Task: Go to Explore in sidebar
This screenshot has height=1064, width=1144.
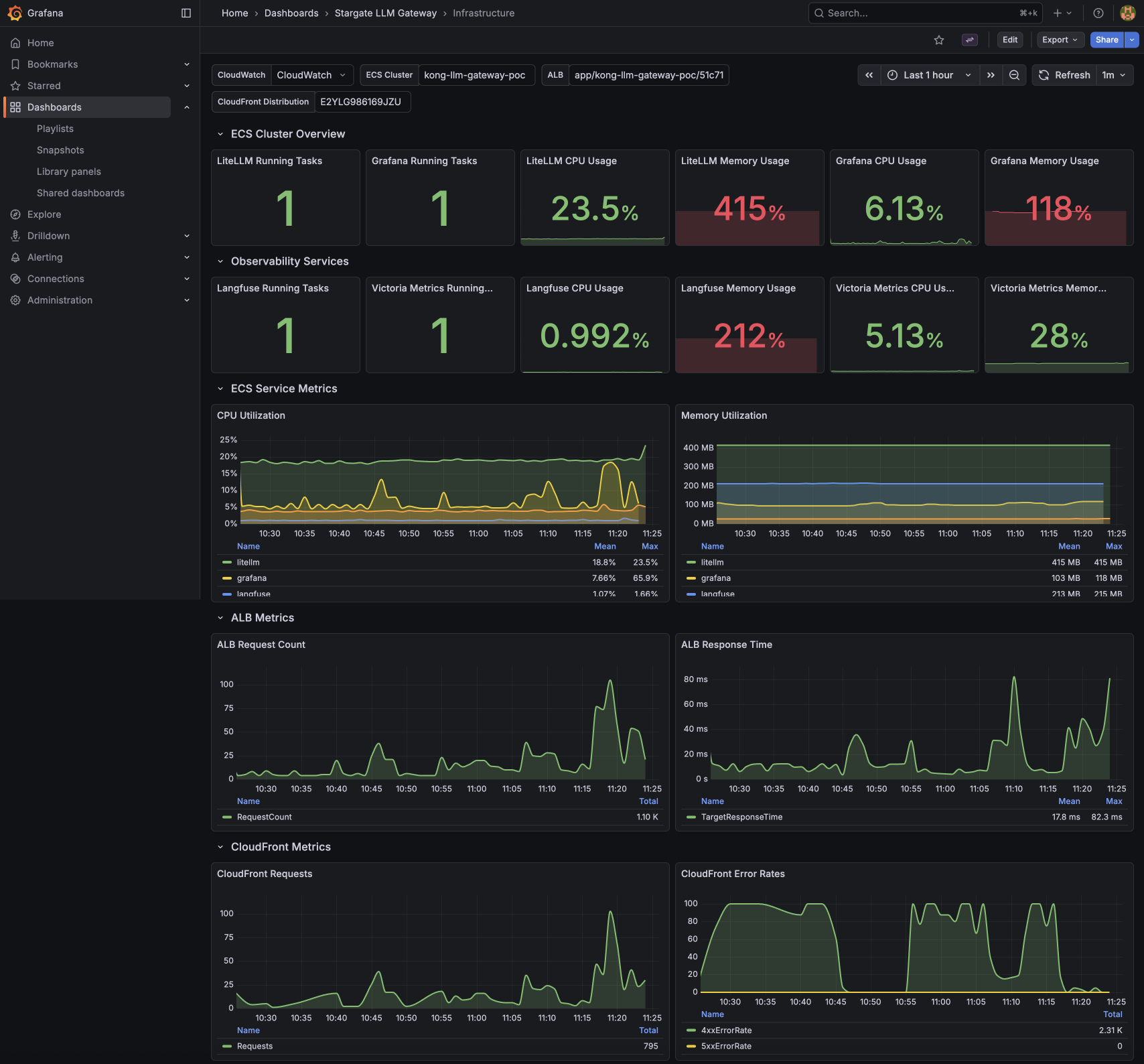Action: [x=44, y=214]
